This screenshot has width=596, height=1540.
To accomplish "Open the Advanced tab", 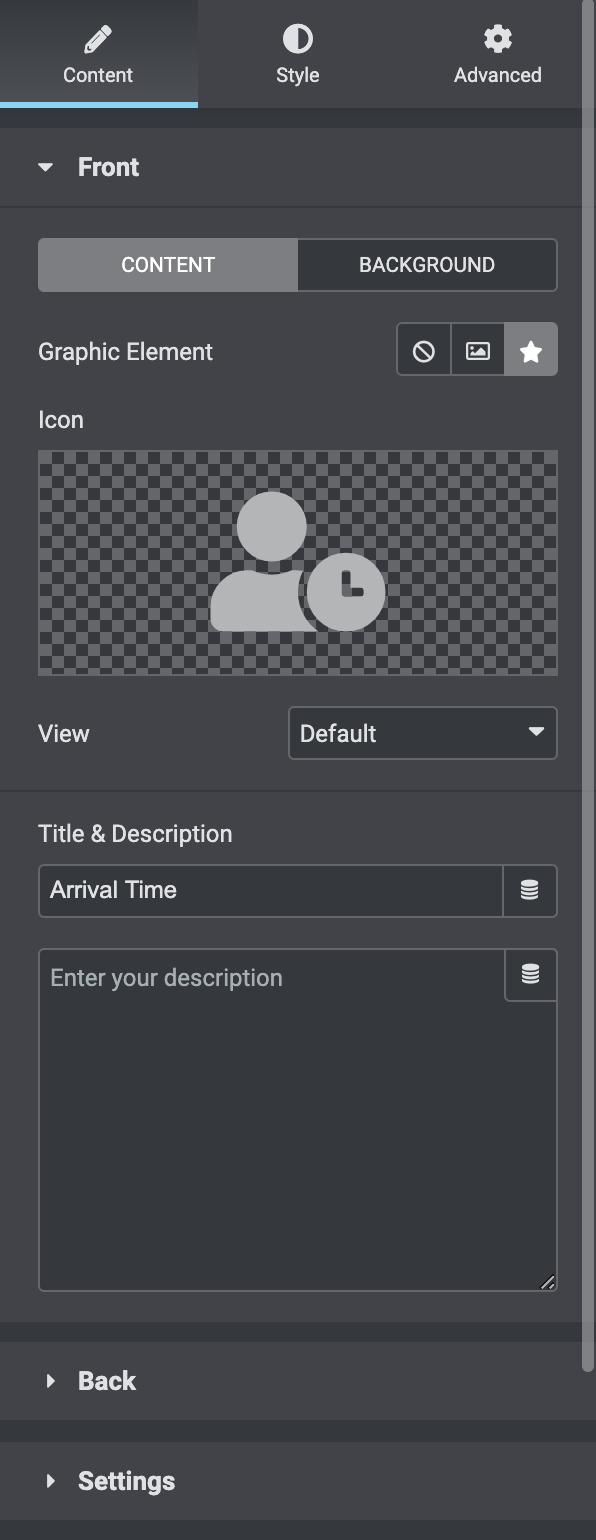I will point(497,54).
